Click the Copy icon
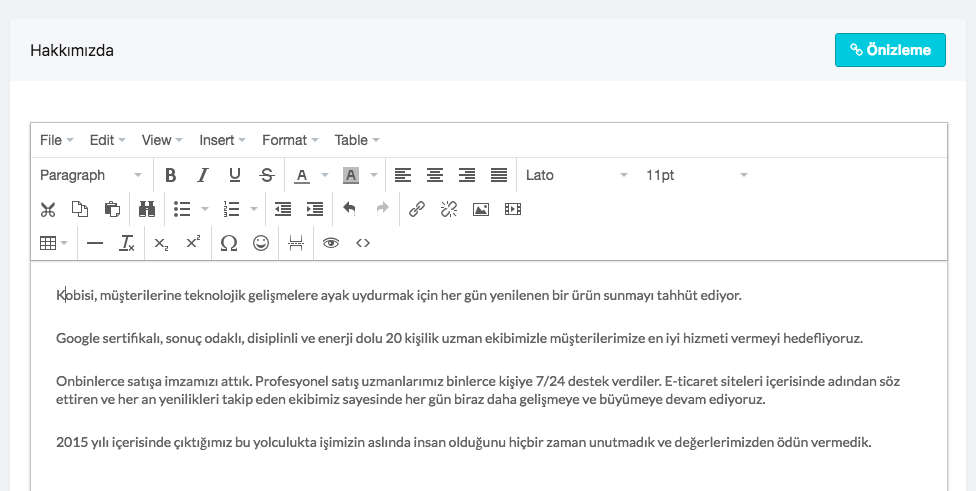This screenshot has width=976, height=491. [80, 209]
